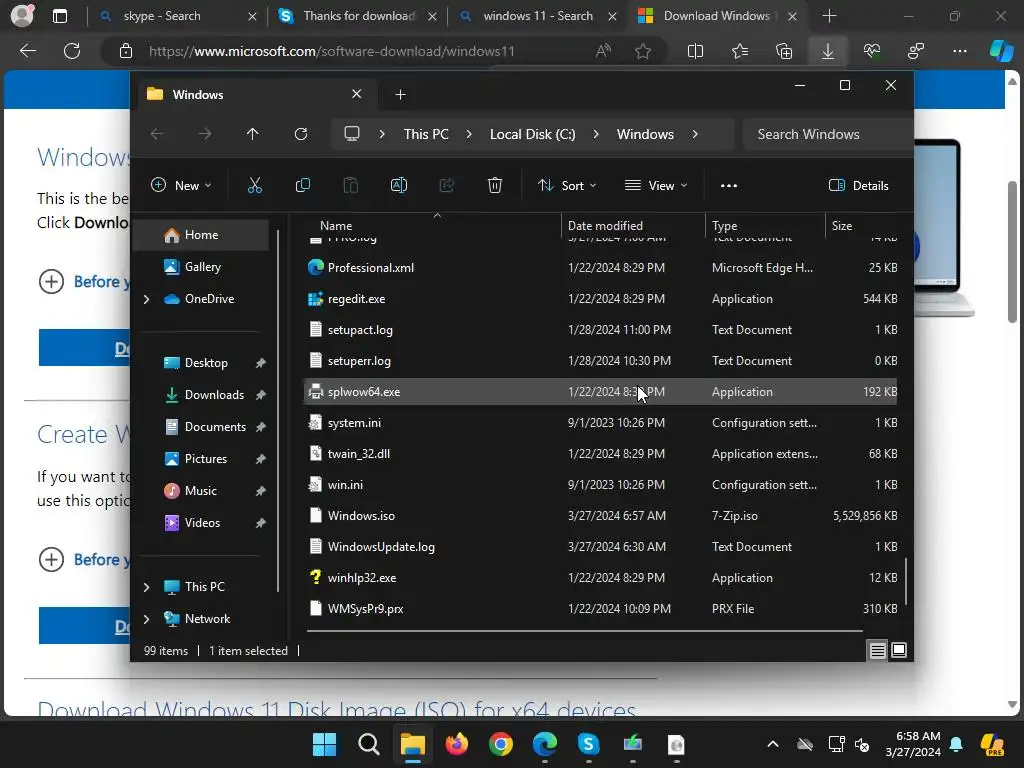1024x768 pixels.
Task: Open the Sort dropdown menu
Action: 566,185
